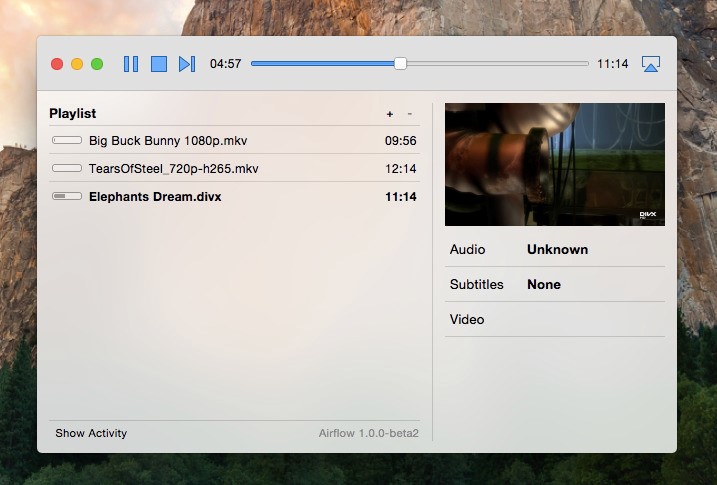The width and height of the screenshot is (717, 485).
Task: Click the 09:56 duration entry
Action: coord(401,140)
